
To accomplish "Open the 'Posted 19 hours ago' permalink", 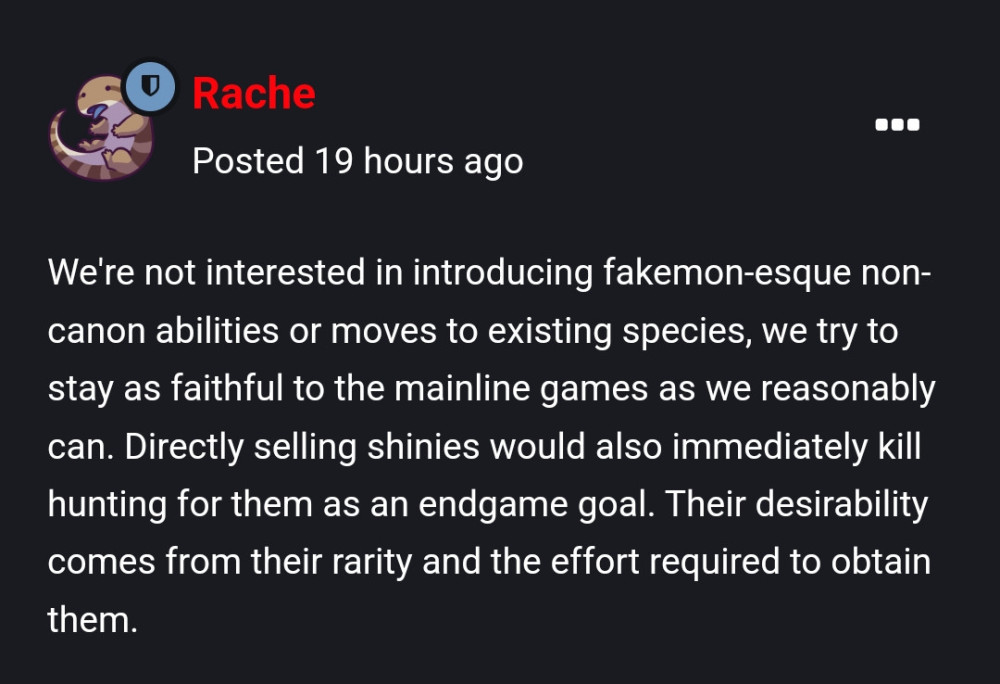I will pos(358,161).
